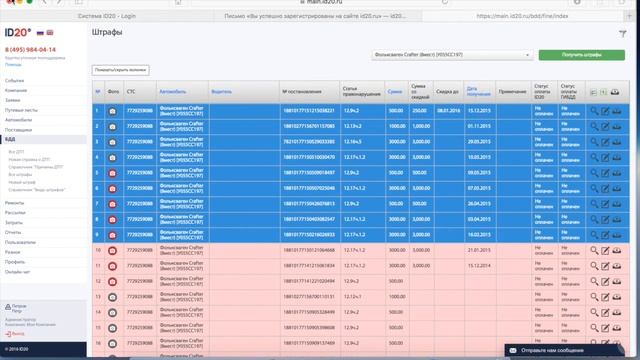Open Ремонты in the sidebar menu

(14, 203)
